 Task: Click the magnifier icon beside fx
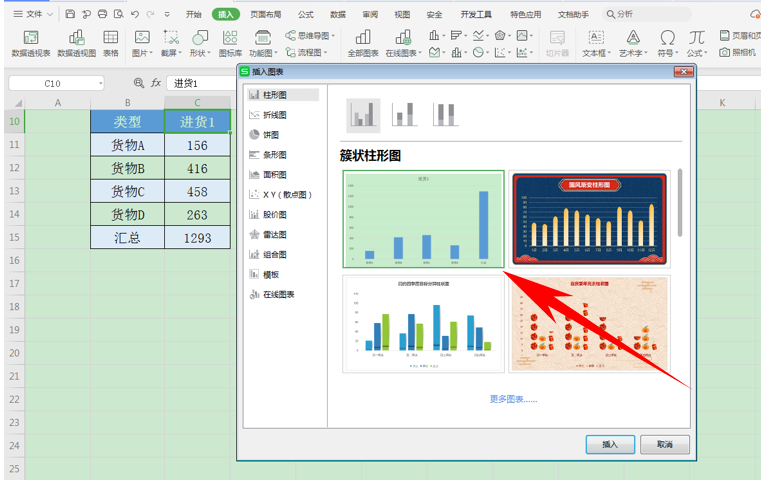pos(139,83)
